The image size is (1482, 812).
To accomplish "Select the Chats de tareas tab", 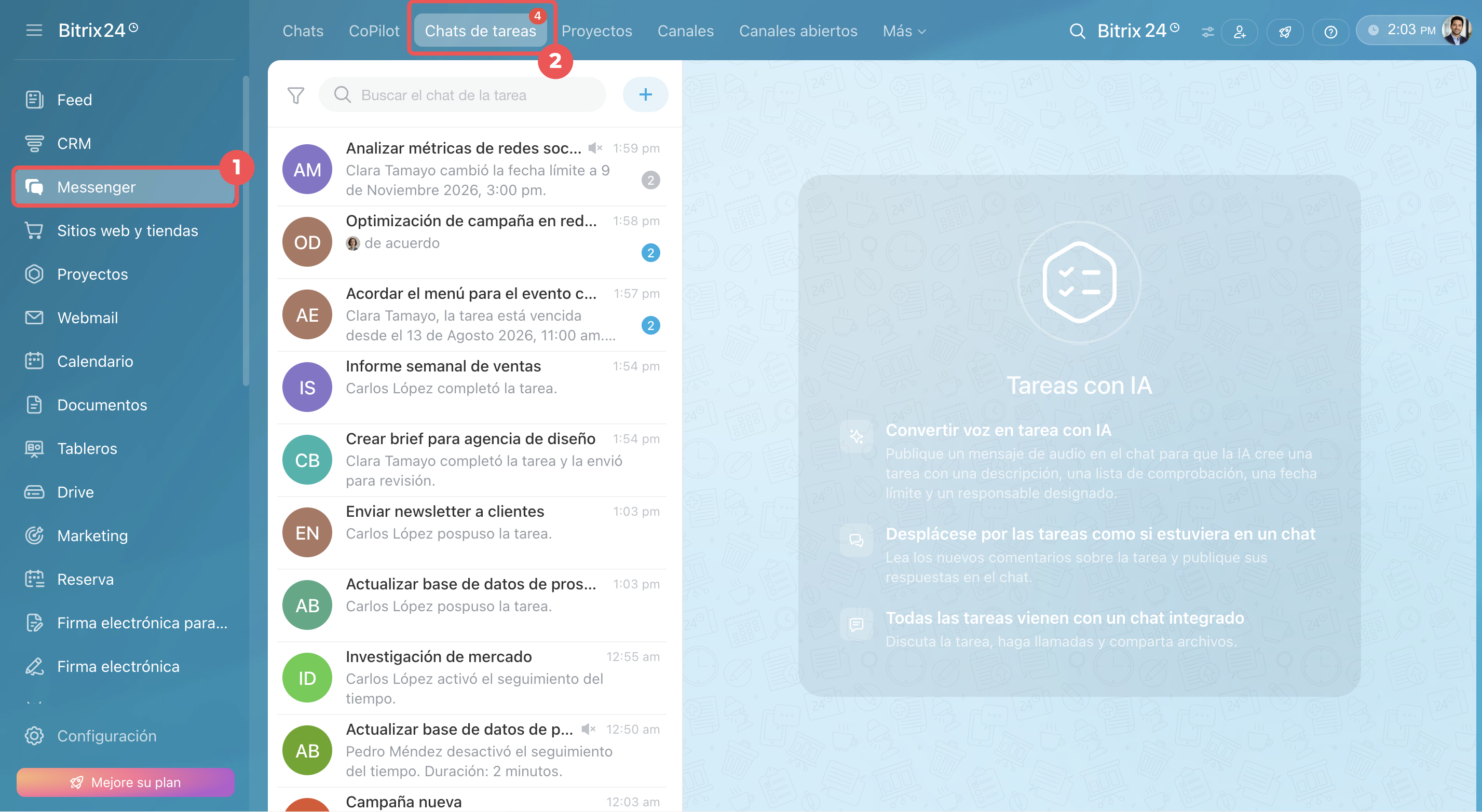I will tap(480, 31).
